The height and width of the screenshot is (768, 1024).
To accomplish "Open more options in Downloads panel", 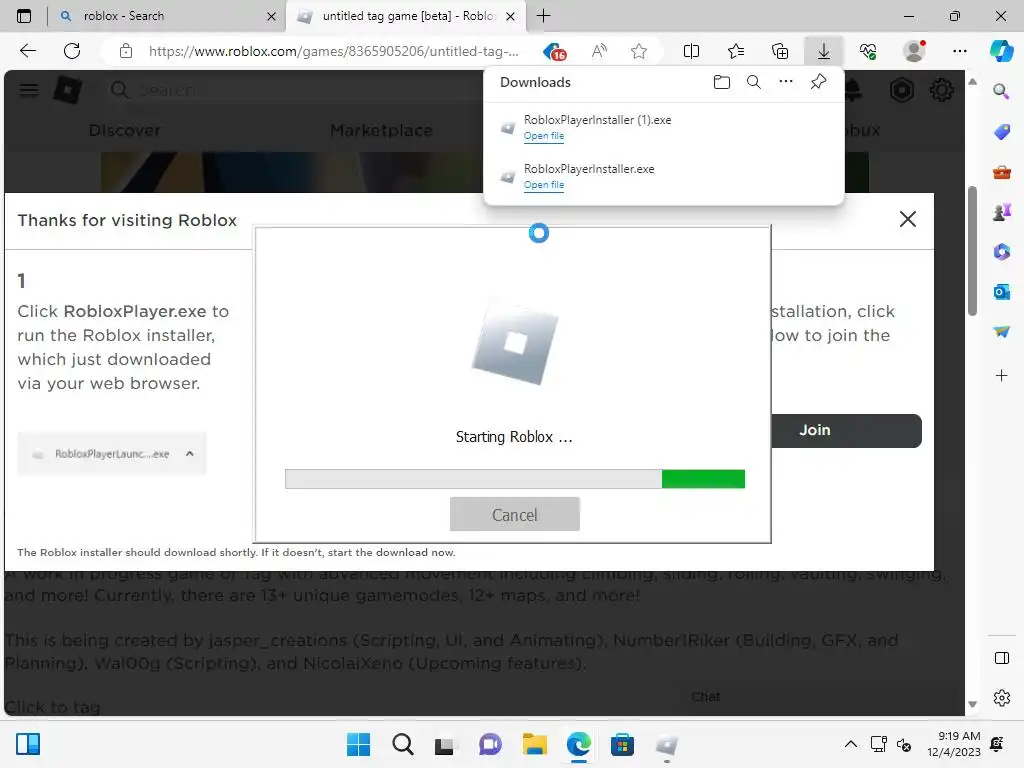I will click(x=786, y=82).
